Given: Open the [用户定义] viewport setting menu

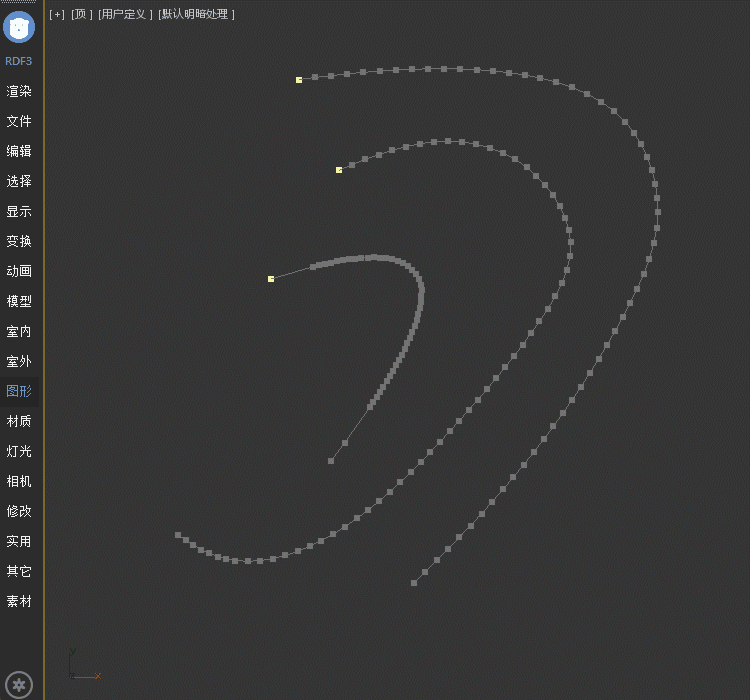Looking at the screenshot, I should coord(125,14).
